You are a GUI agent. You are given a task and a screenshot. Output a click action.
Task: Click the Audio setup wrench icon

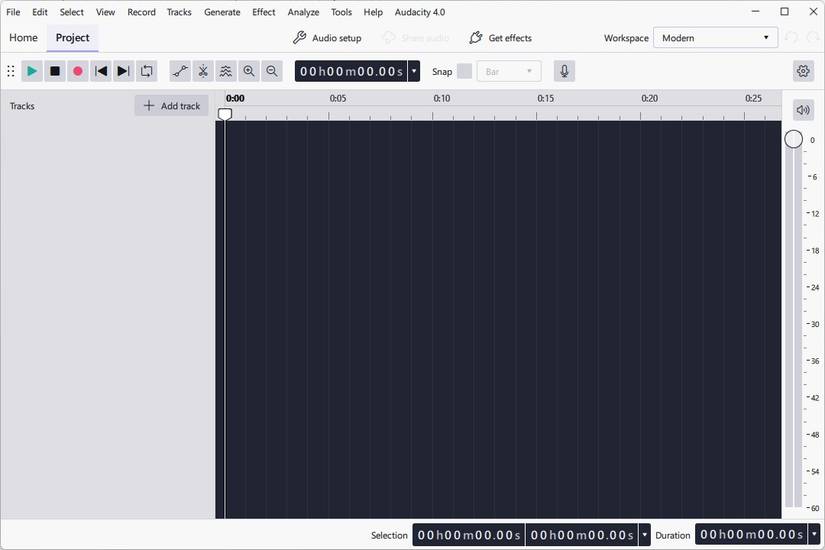[x=299, y=38]
